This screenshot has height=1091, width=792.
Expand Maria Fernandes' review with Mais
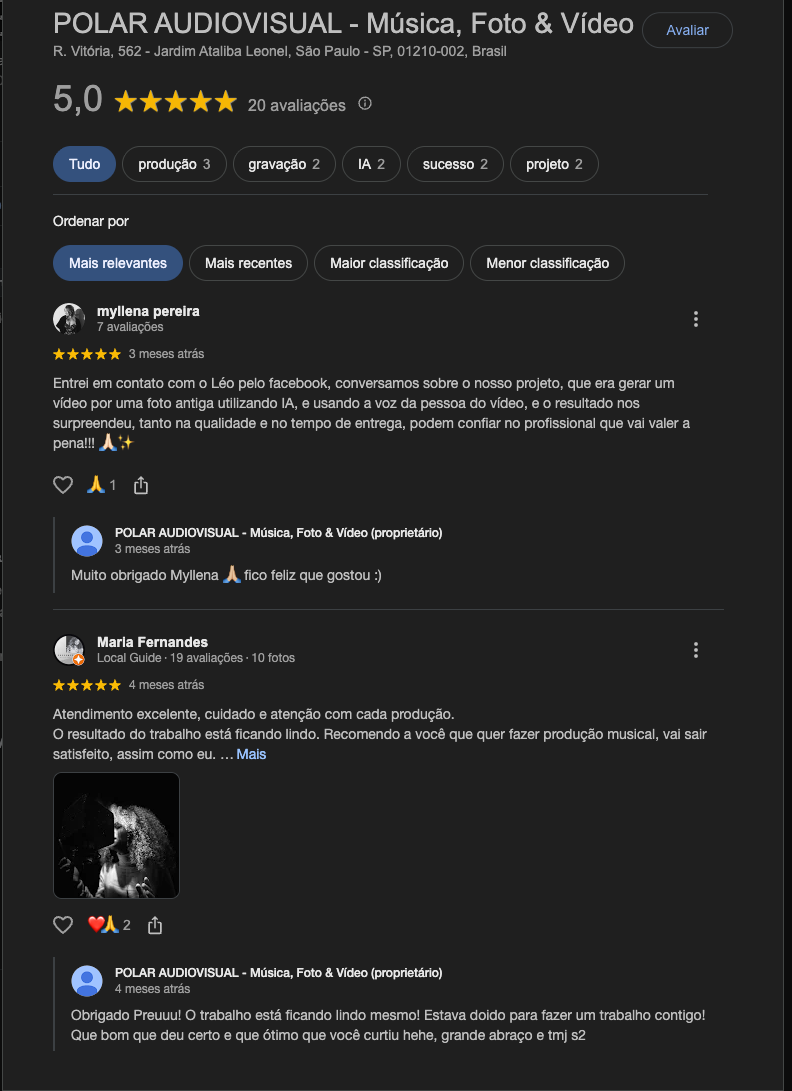tap(251, 754)
